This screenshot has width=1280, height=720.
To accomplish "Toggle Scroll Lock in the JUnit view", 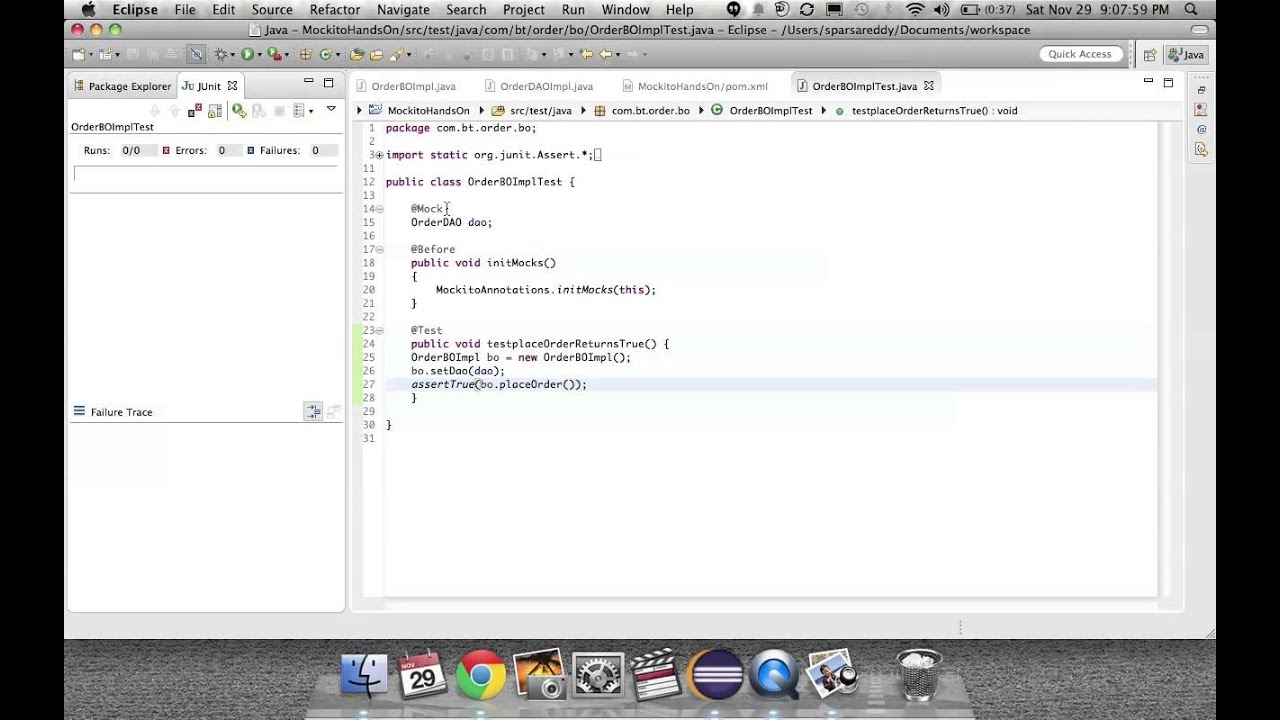I will point(215,110).
